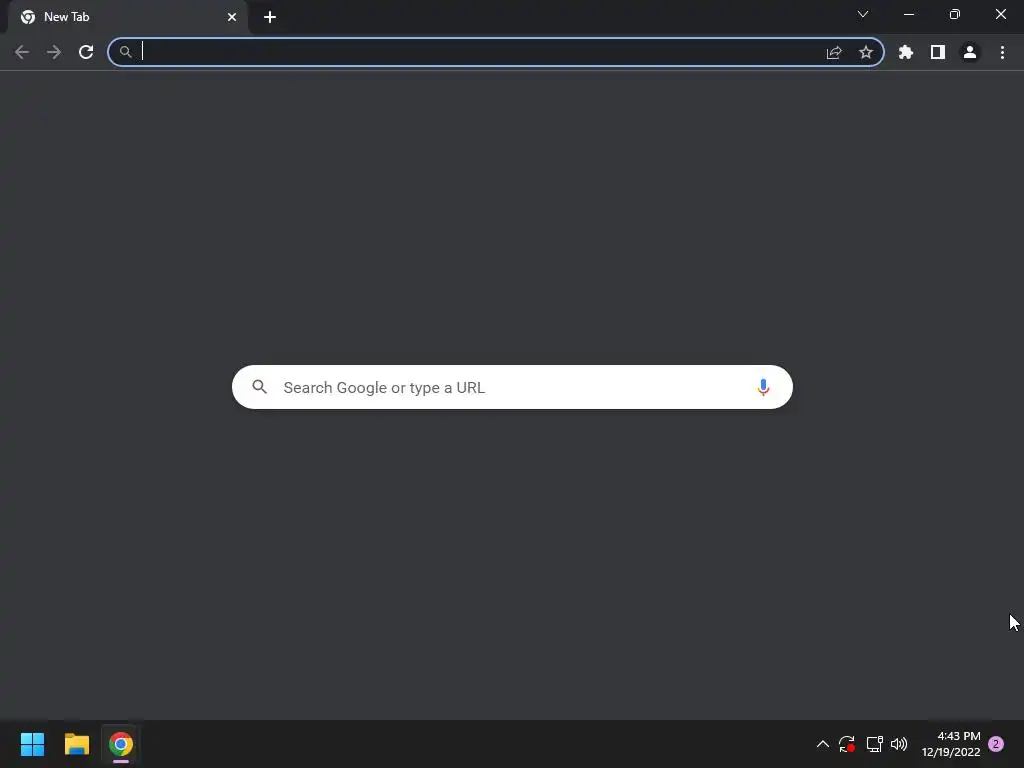The height and width of the screenshot is (768, 1024).
Task: Open a new tab with plus button
Action: coord(270,17)
